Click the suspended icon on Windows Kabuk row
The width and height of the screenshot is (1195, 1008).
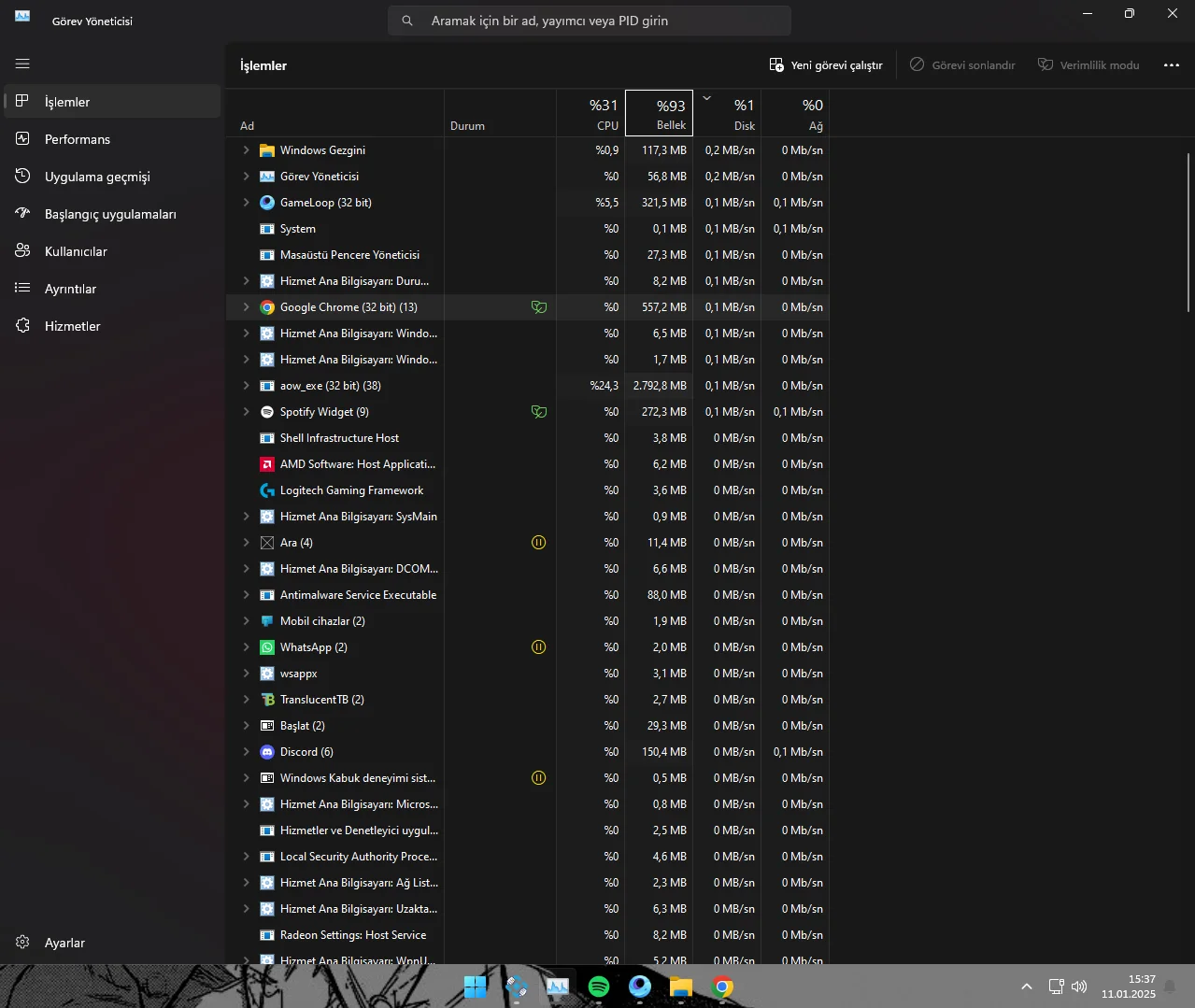pos(539,778)
